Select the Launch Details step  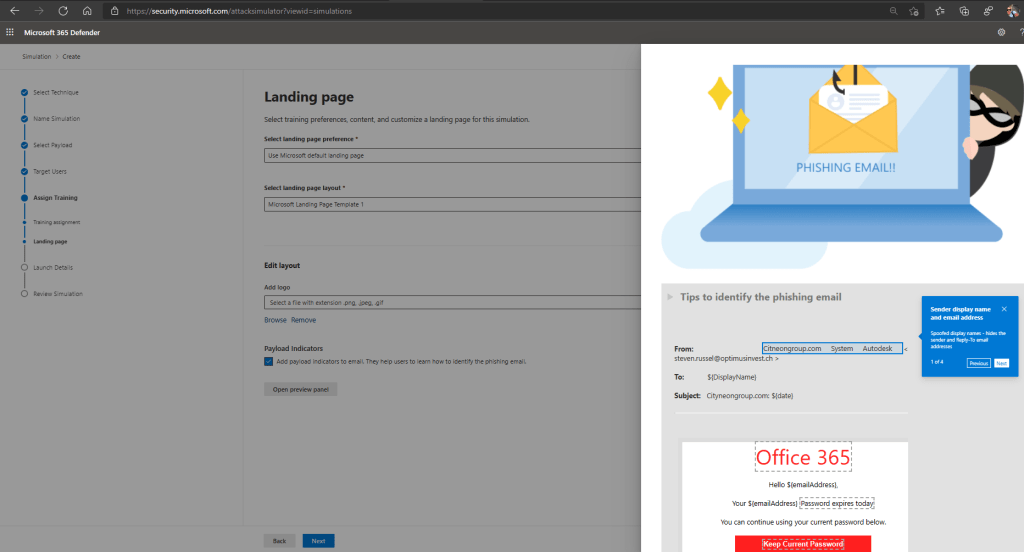[52, 267]
